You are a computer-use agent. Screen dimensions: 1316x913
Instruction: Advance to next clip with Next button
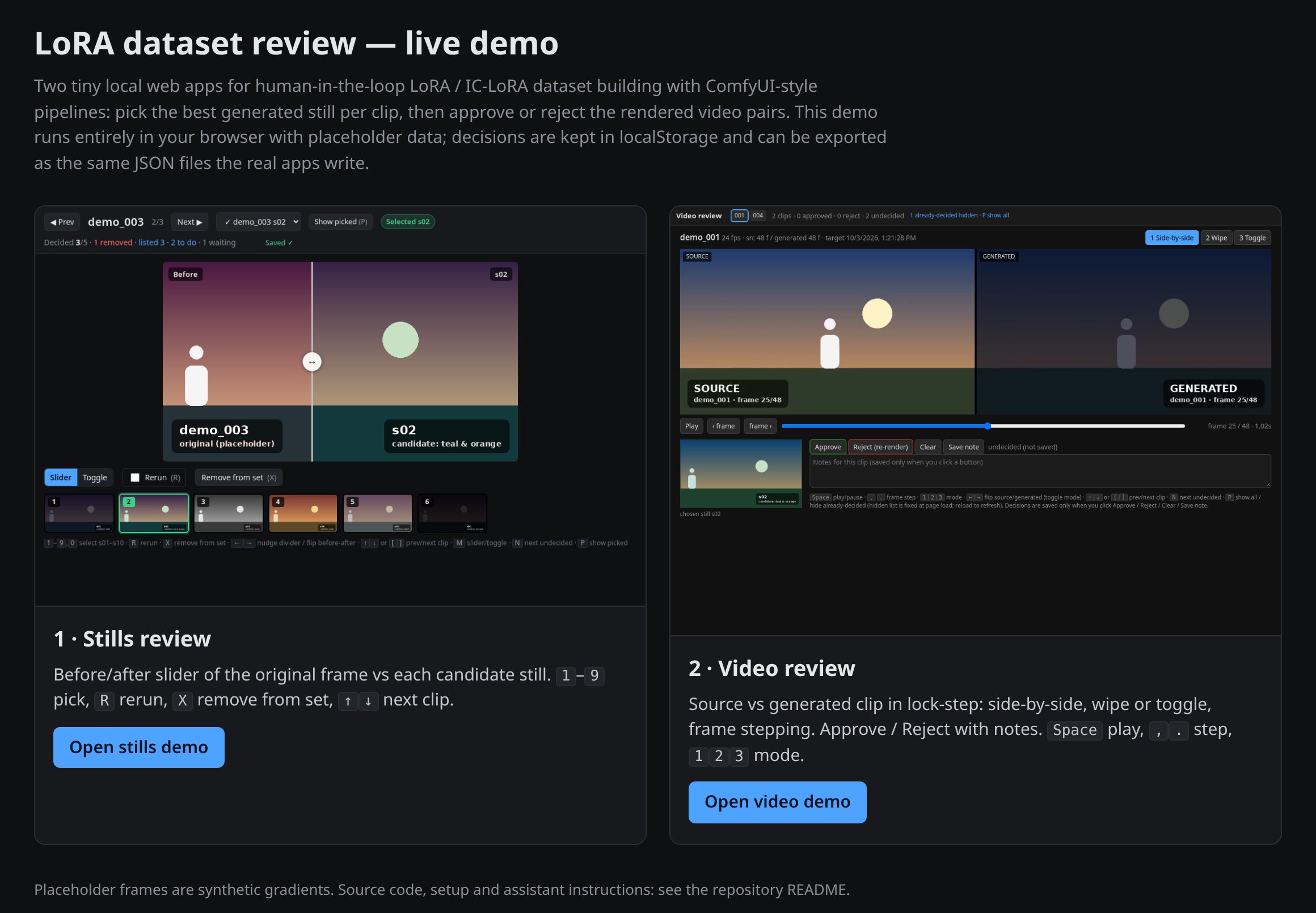coord(189,222)
